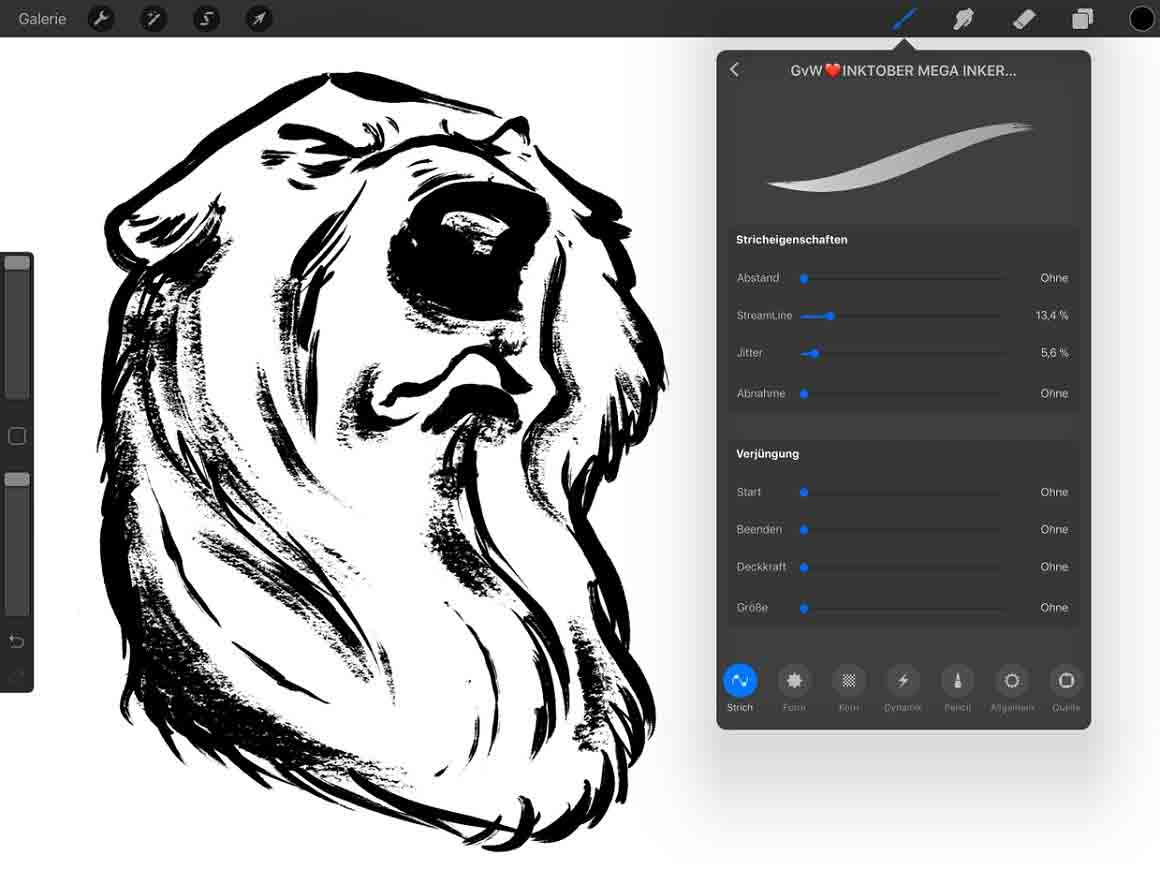Activate the selection (Auswahl) tool
This screenshot has width=1160, height=870.
[x=205, y=18]
